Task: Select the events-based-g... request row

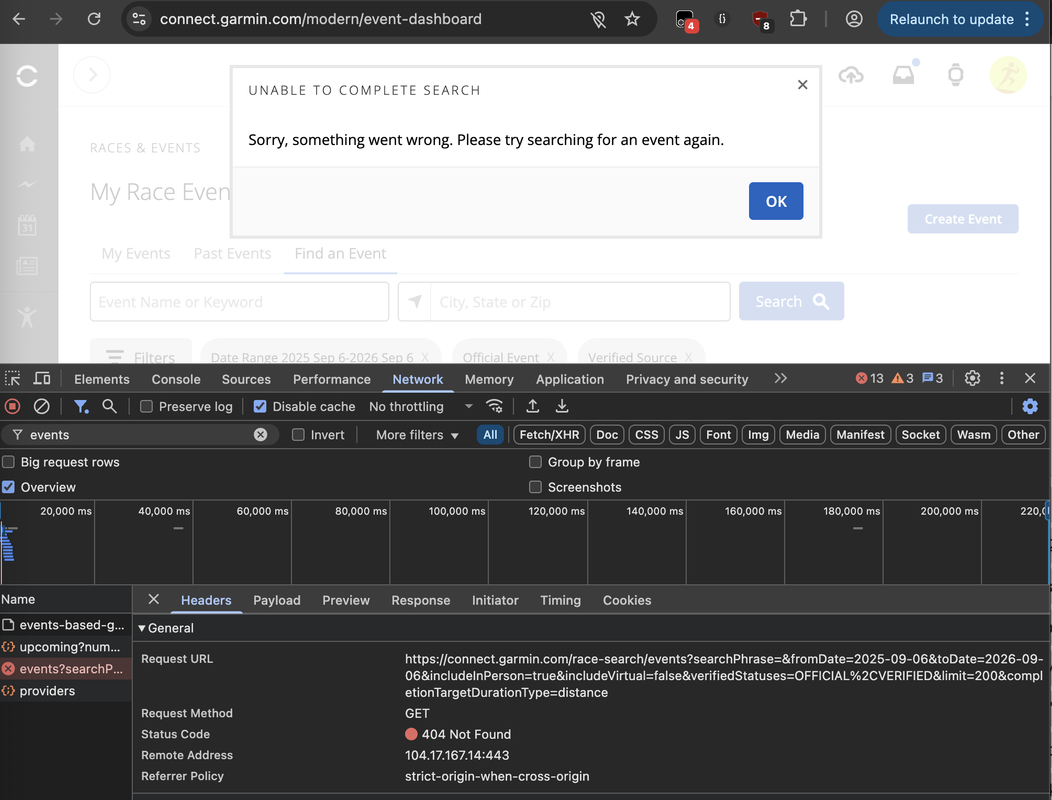Action: click(66, 625)
